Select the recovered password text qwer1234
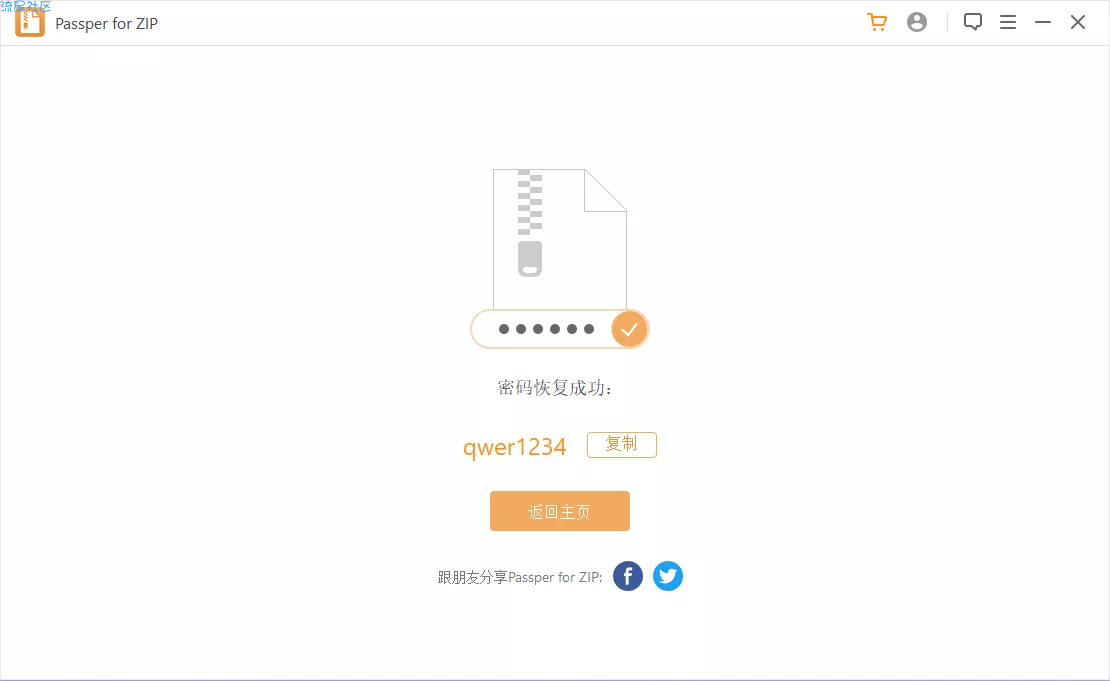 click(515, 447)
